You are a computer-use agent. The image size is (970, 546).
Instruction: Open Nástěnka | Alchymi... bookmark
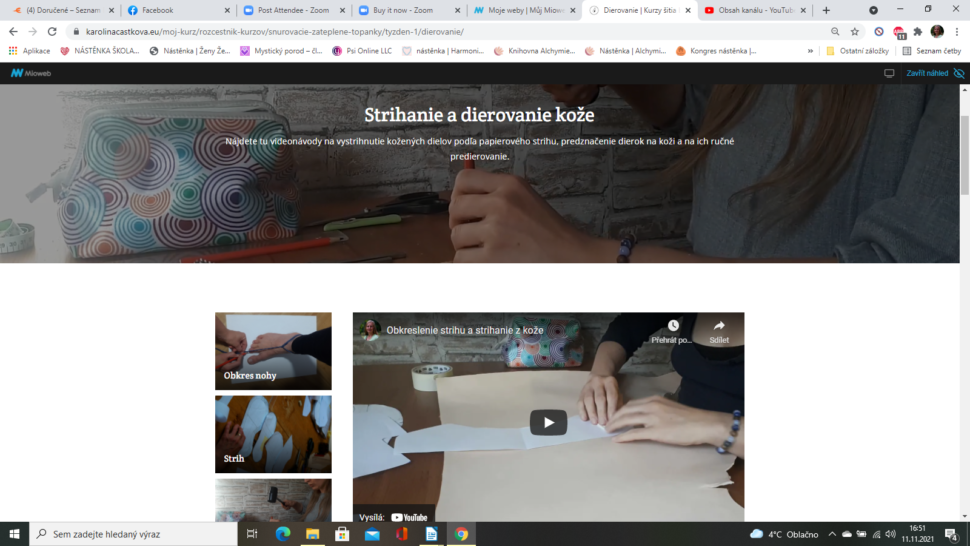(x=625, y=51)
